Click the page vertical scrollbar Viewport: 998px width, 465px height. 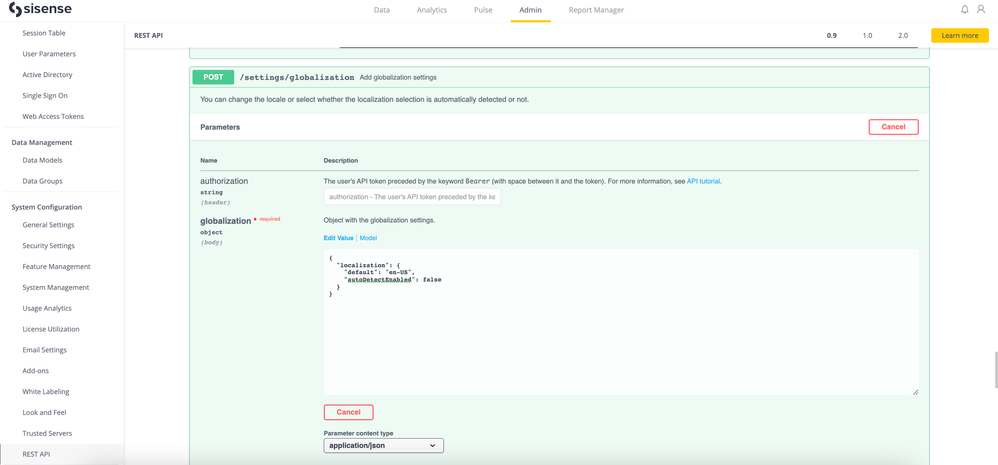pyautogui.click(x=994, y=370)
